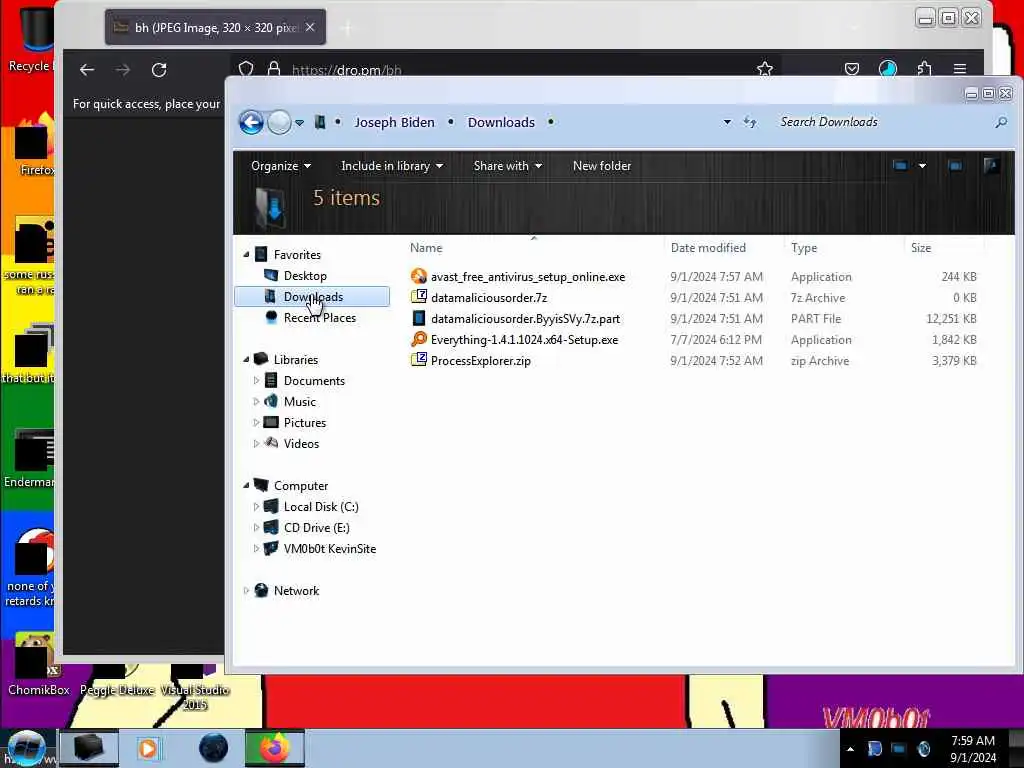The height and width of the screenshot is (768, 1024).
Task: Select the Documents library
Action: tap(314, 381)
